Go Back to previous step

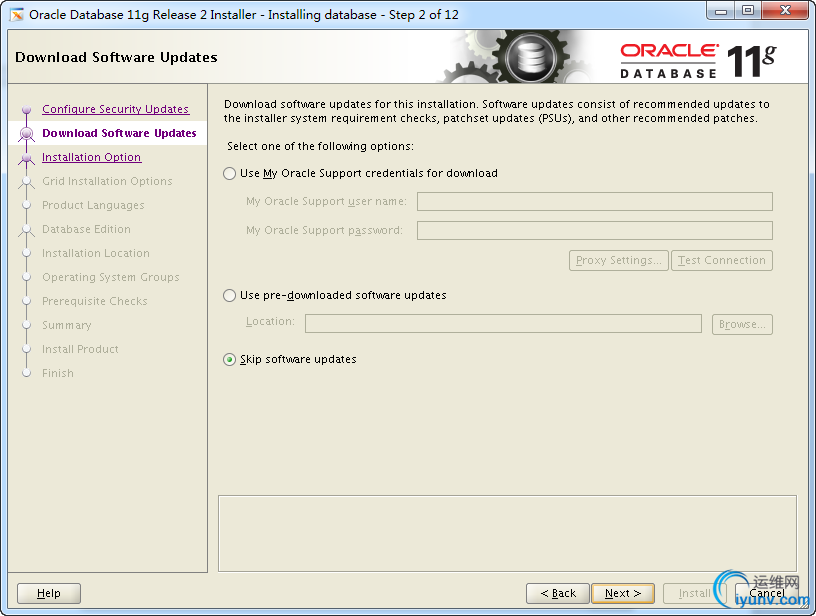[558, 593]
